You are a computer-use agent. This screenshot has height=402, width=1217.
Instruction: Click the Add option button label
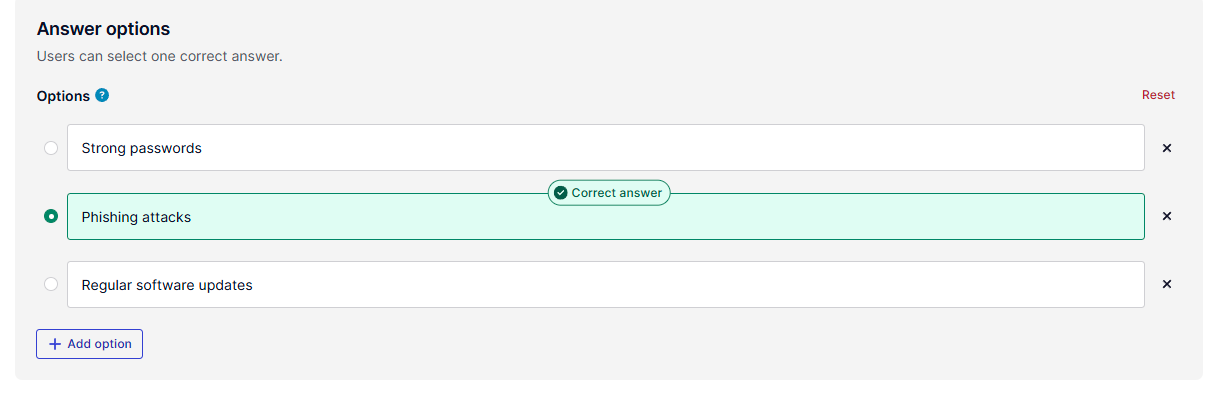[x=99, y=344]
